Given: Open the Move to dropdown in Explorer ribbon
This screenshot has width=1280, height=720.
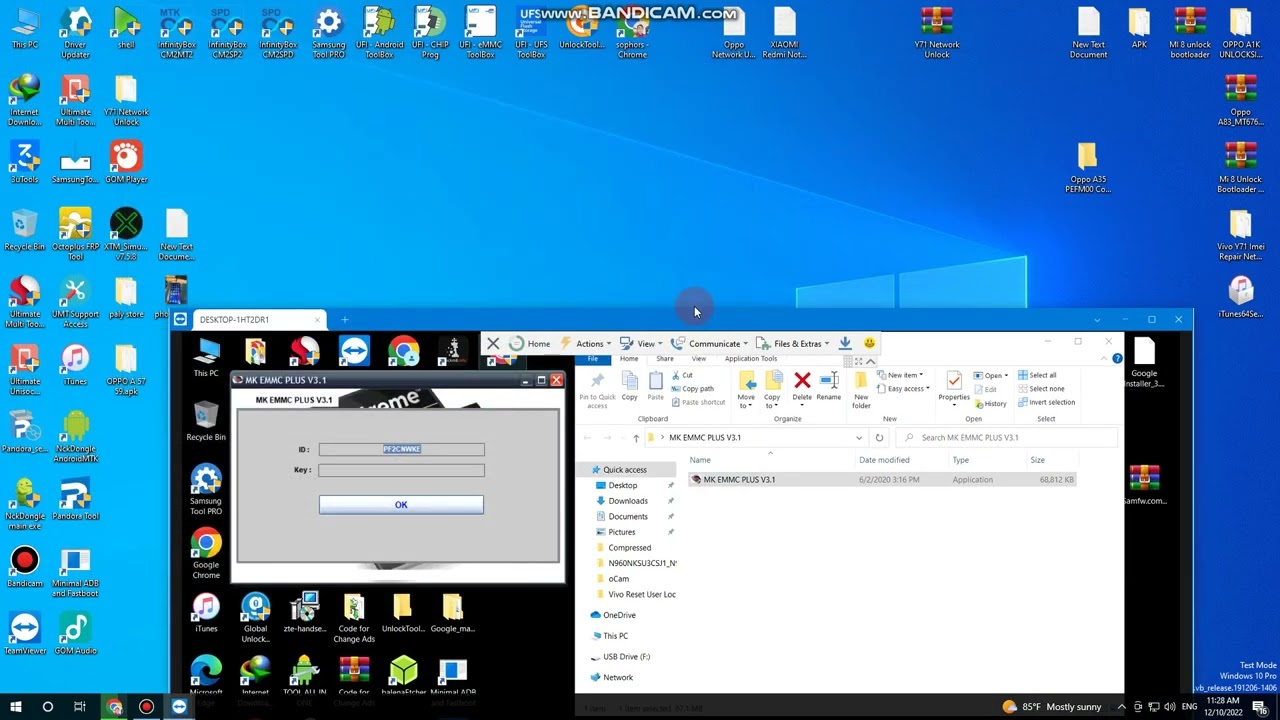Looking at the screenshot, I should (746, 389).
